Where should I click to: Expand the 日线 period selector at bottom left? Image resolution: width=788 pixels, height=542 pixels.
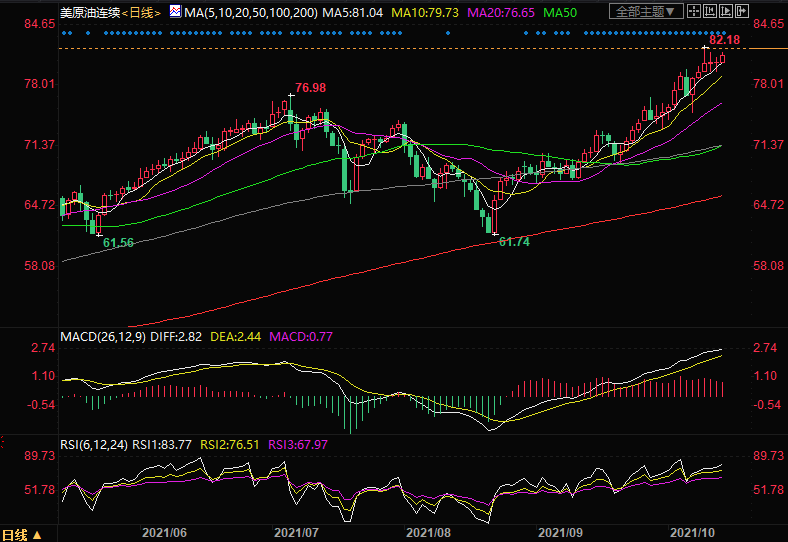pos(21,534)
